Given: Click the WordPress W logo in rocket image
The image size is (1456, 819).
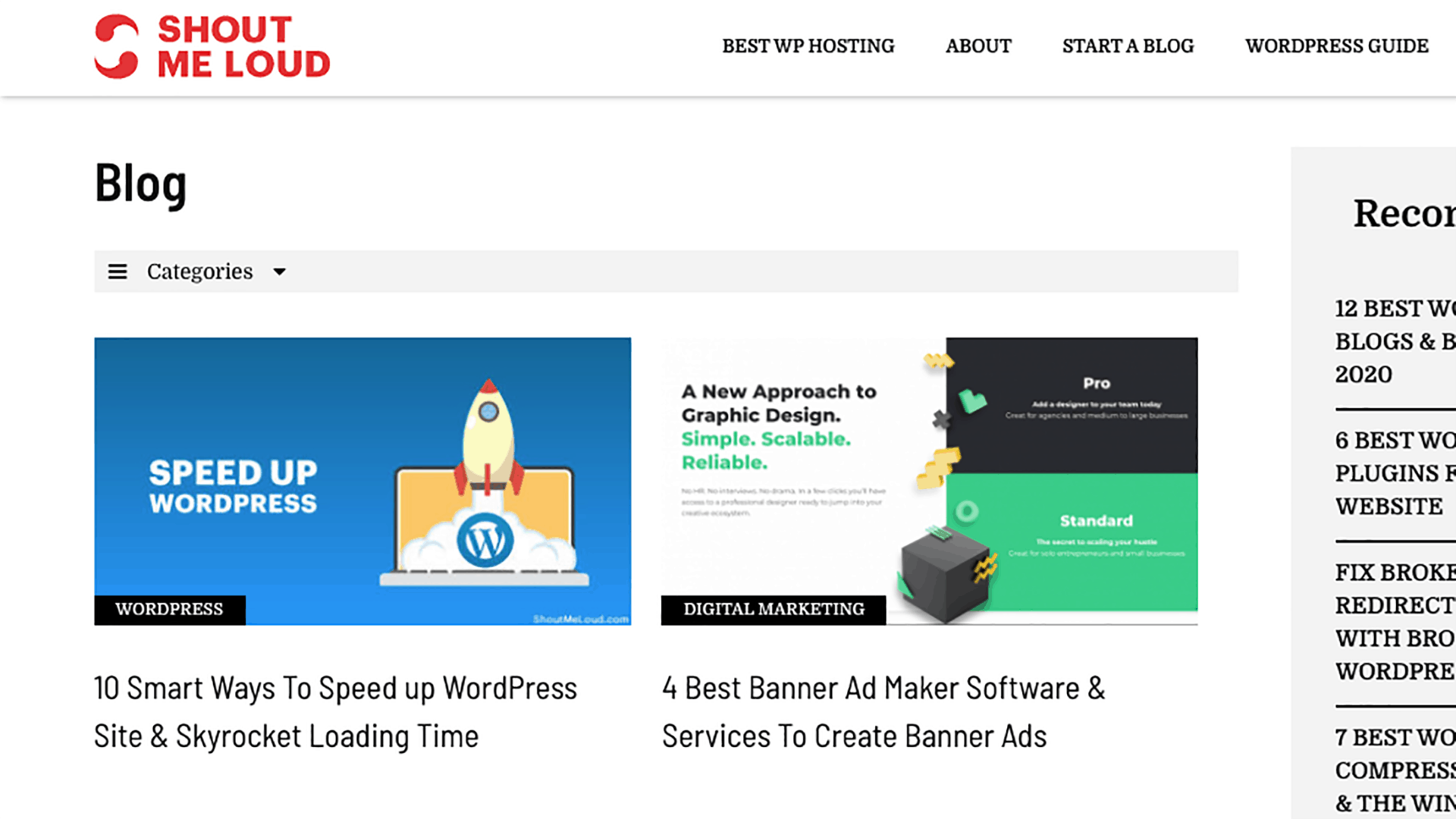Looking at the screenshot, I should pyautogui.click(x=485, y=541).
